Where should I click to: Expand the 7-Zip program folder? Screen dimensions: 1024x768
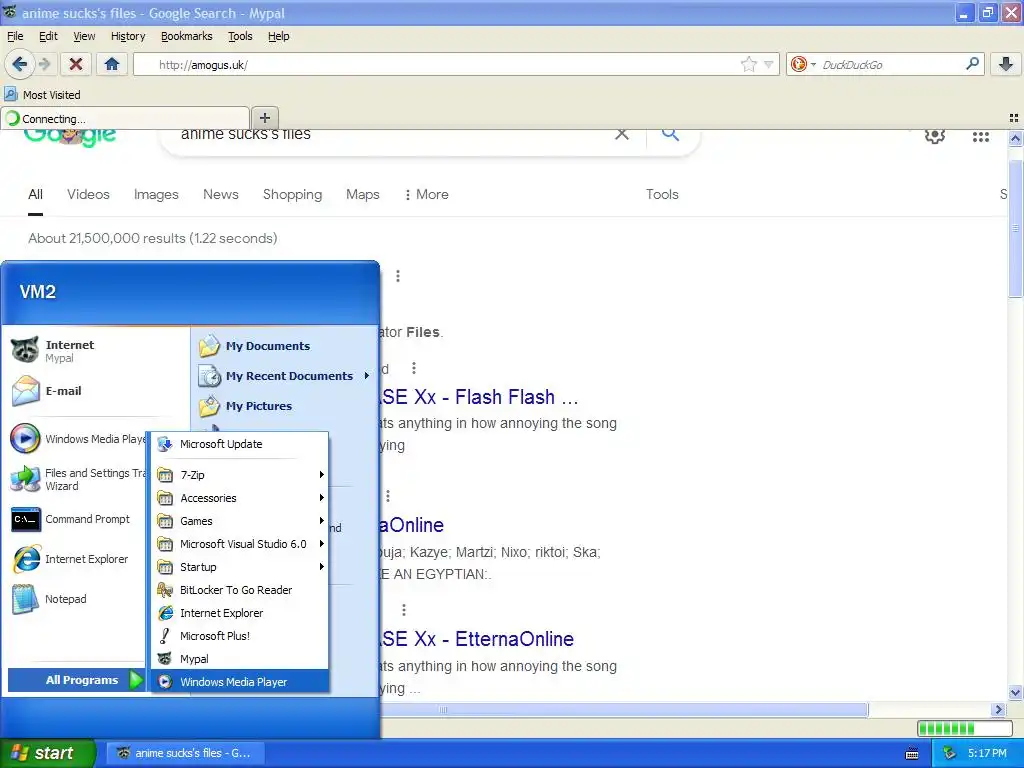pos(240,475)
